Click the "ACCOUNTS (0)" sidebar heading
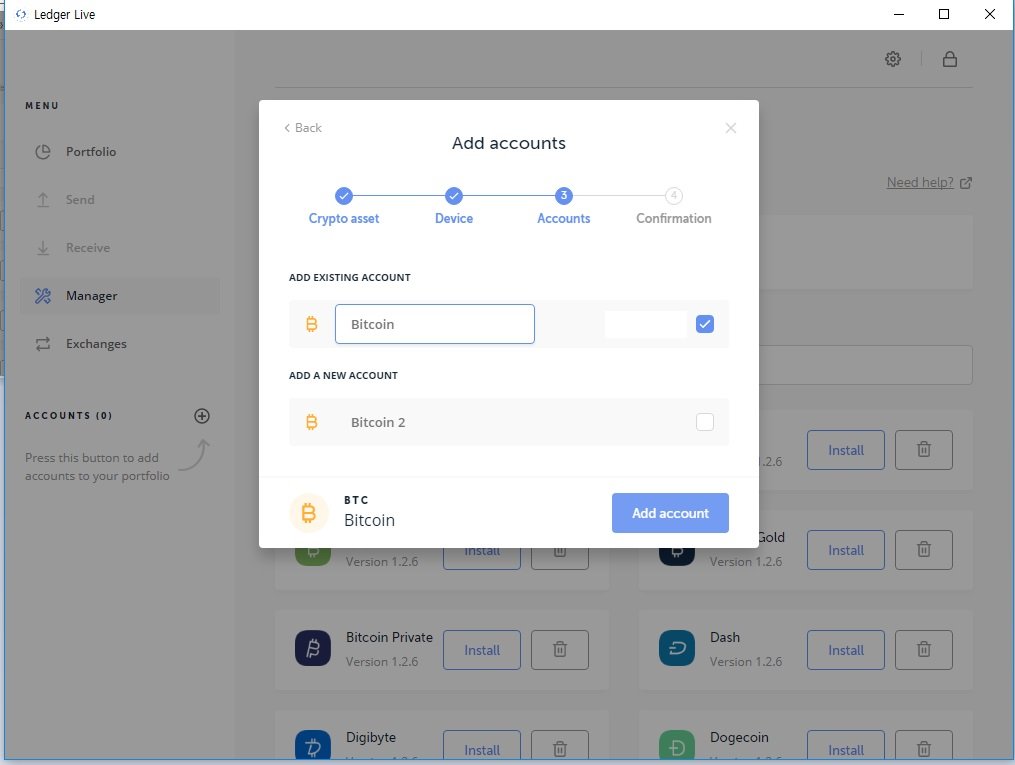The height and width of the screenshot is (765, 1015). (69, 416)
